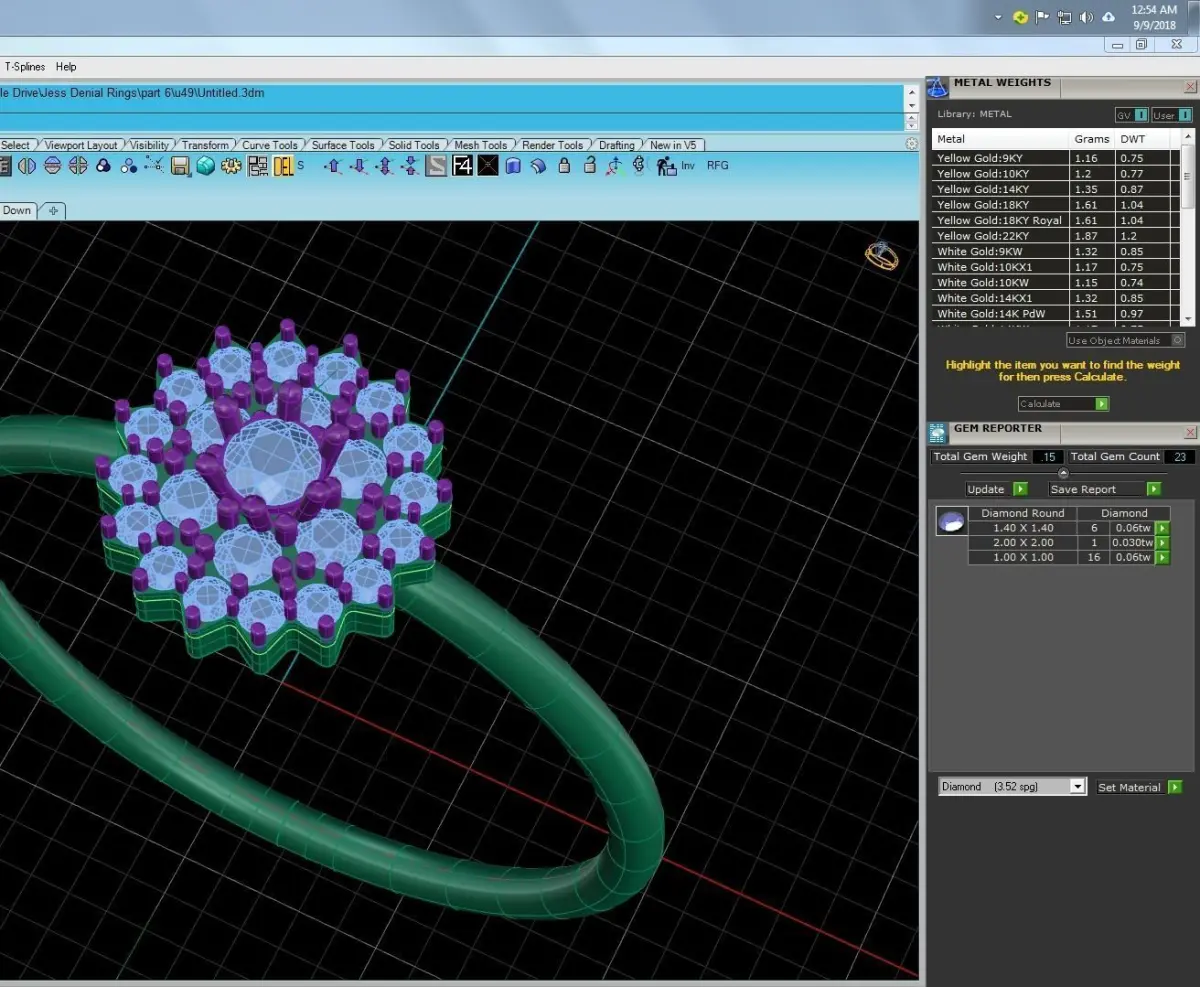This screenshot has height=987, width=1200.
Task: Show hidden tray icons arrow
Action: [x=998, y=17]
